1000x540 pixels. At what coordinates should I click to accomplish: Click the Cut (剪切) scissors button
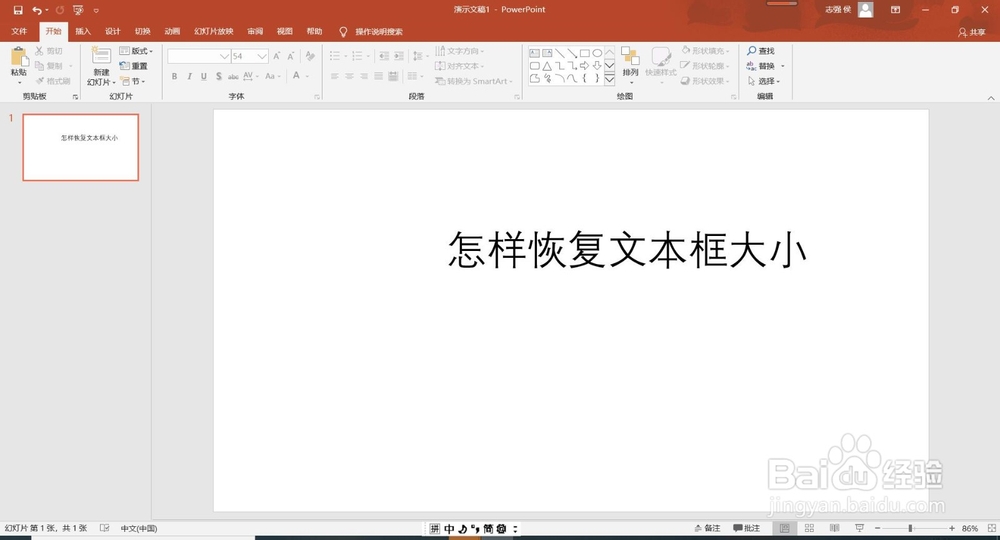49,50
